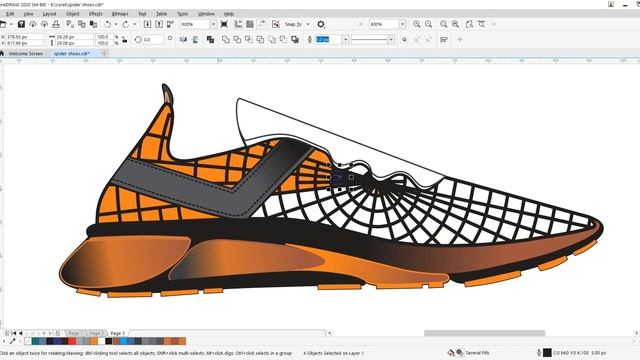The width and height of the screenshot is (640, 360).
Task: Click the Save icon in the toolbar
Action: [21, 24]
